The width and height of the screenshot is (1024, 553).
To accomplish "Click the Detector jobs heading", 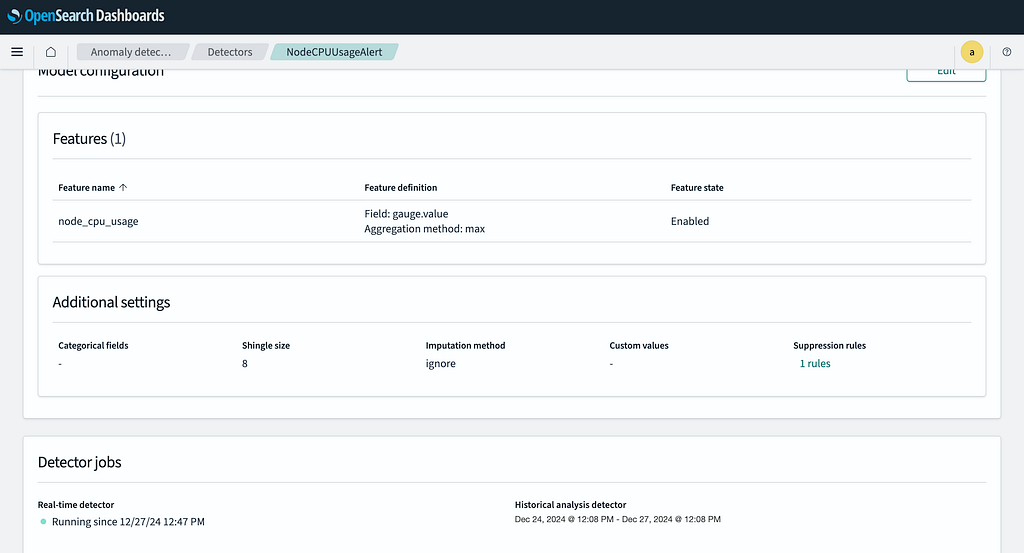I will [80, 462].
